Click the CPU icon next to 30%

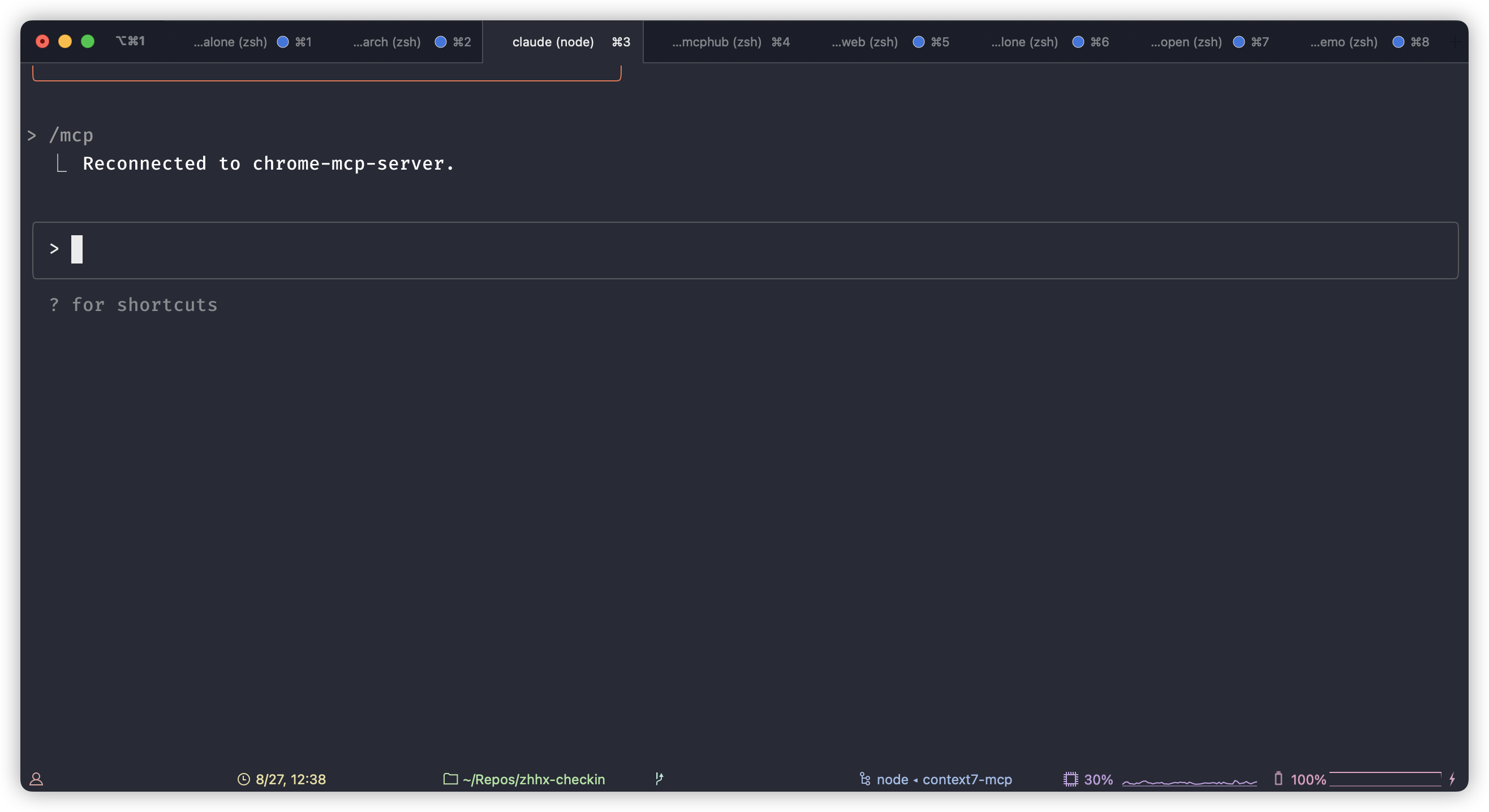[x=1071, y=779]
